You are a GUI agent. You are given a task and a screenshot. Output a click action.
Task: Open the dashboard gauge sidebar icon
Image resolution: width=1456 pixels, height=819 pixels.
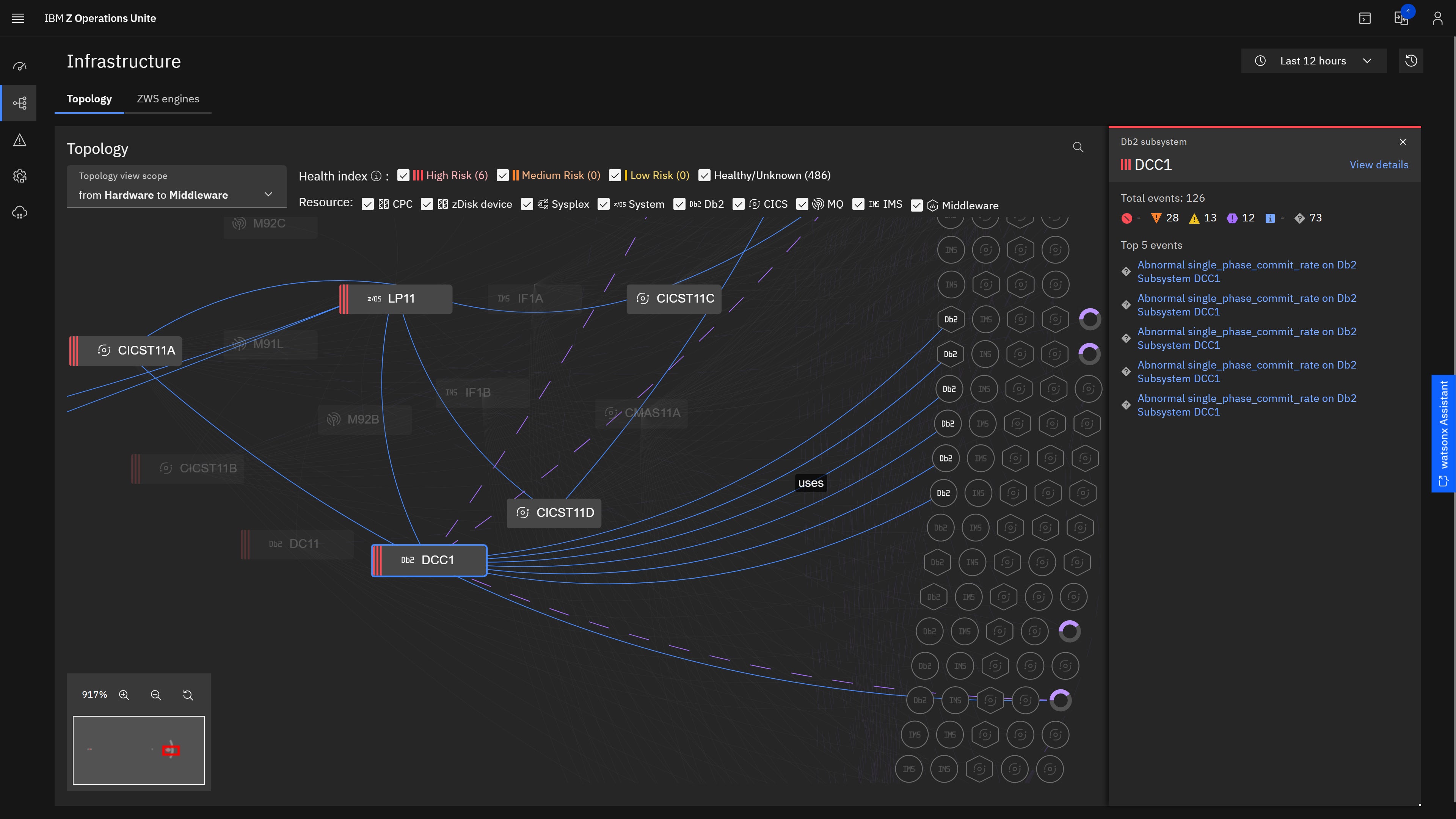pyautogui.click(x=20, y=67)
